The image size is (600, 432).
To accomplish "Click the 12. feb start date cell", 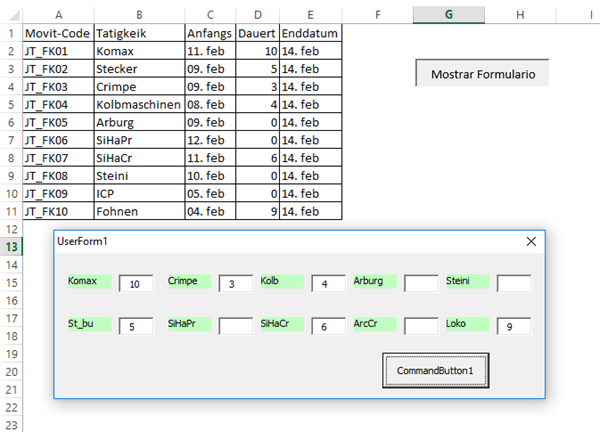I will click(x=210, y=140).
